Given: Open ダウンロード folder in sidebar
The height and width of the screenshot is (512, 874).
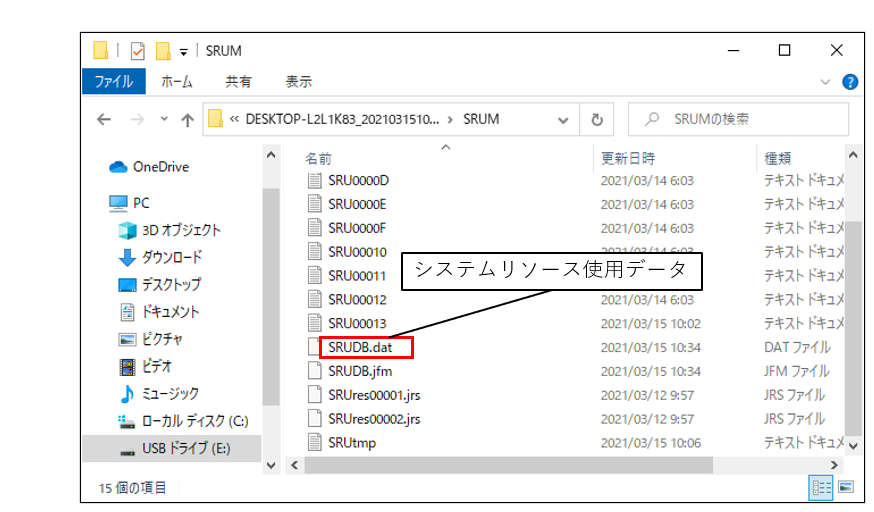Looking at the screenshot, I should coord(161,257).
